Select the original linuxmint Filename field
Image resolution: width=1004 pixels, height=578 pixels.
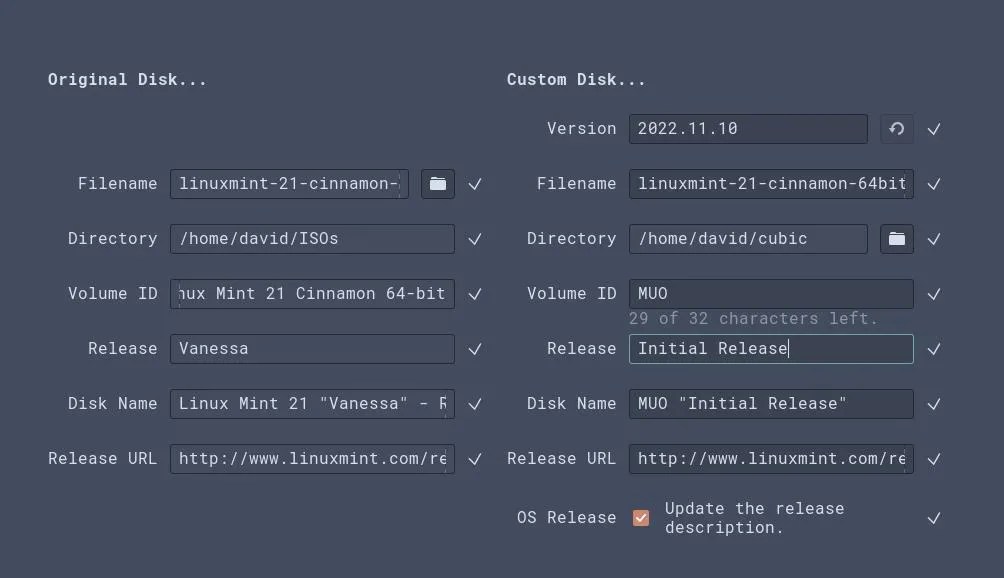(288, 183)
